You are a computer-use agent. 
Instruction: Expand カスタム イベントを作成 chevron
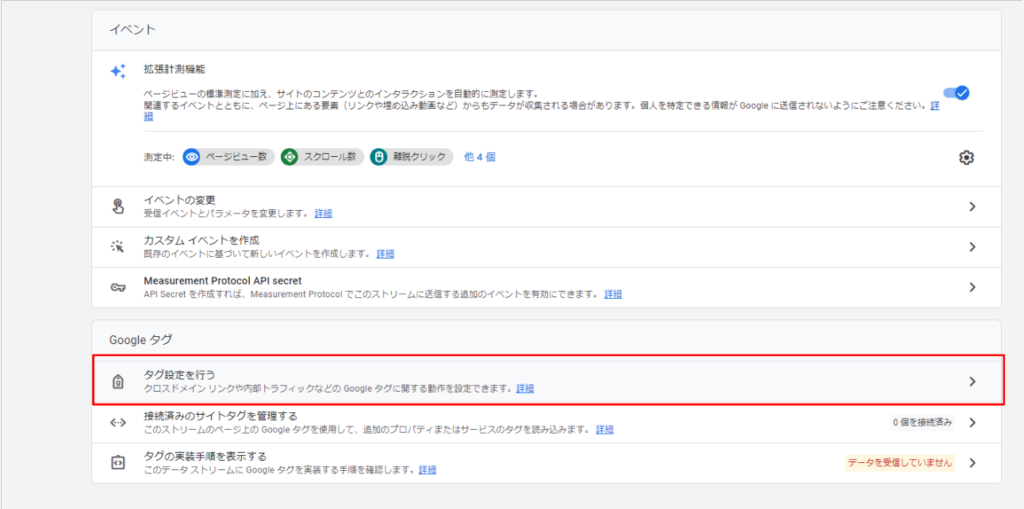pos(972,247)
